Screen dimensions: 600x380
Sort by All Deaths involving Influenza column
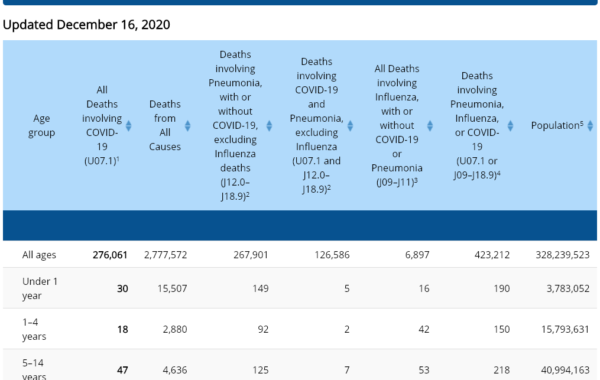click(430, 126)
